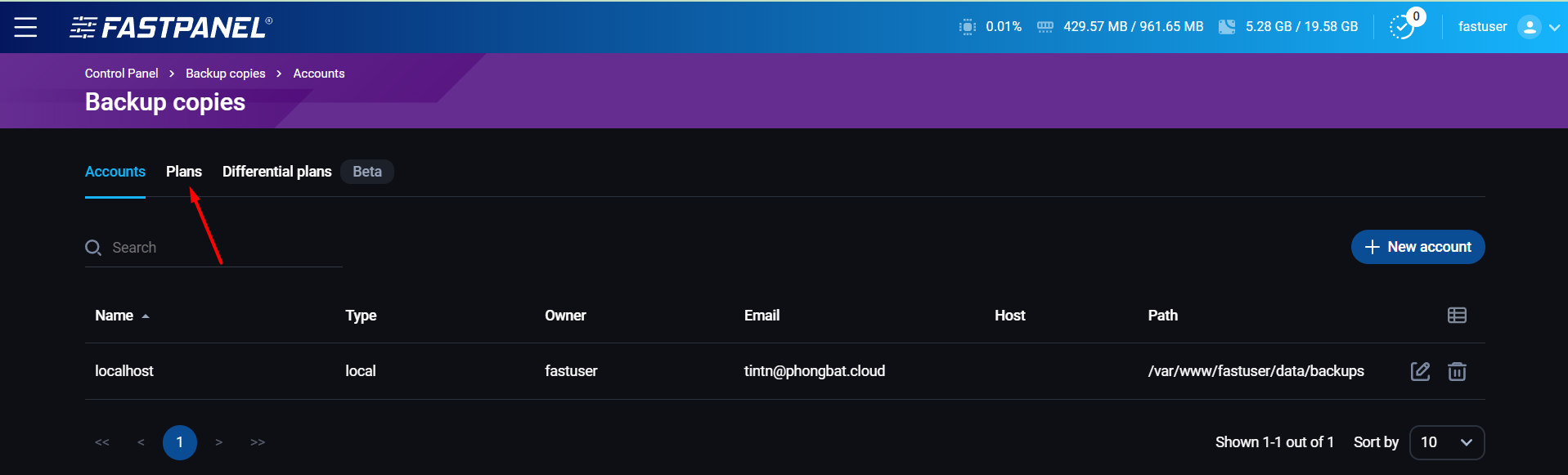This screenshot has height=475, width=1568.
Task: Click the search magnifier icon
Action: 93,248
